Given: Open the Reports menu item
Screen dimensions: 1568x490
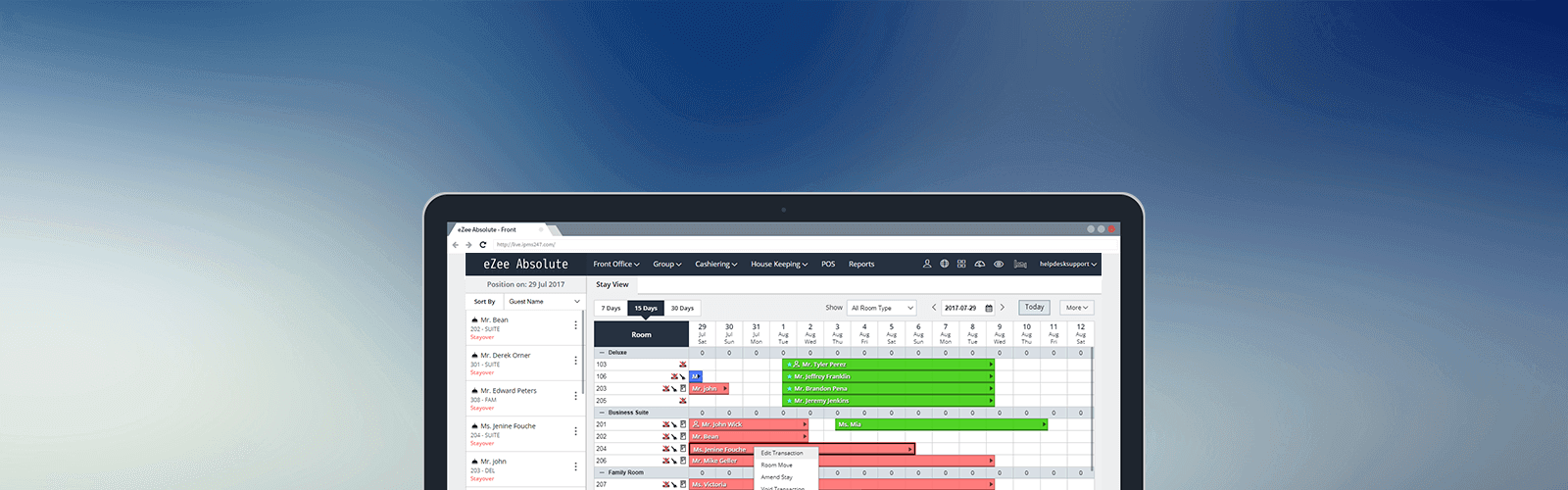Looking at the screenshot, I should point(861,264).
